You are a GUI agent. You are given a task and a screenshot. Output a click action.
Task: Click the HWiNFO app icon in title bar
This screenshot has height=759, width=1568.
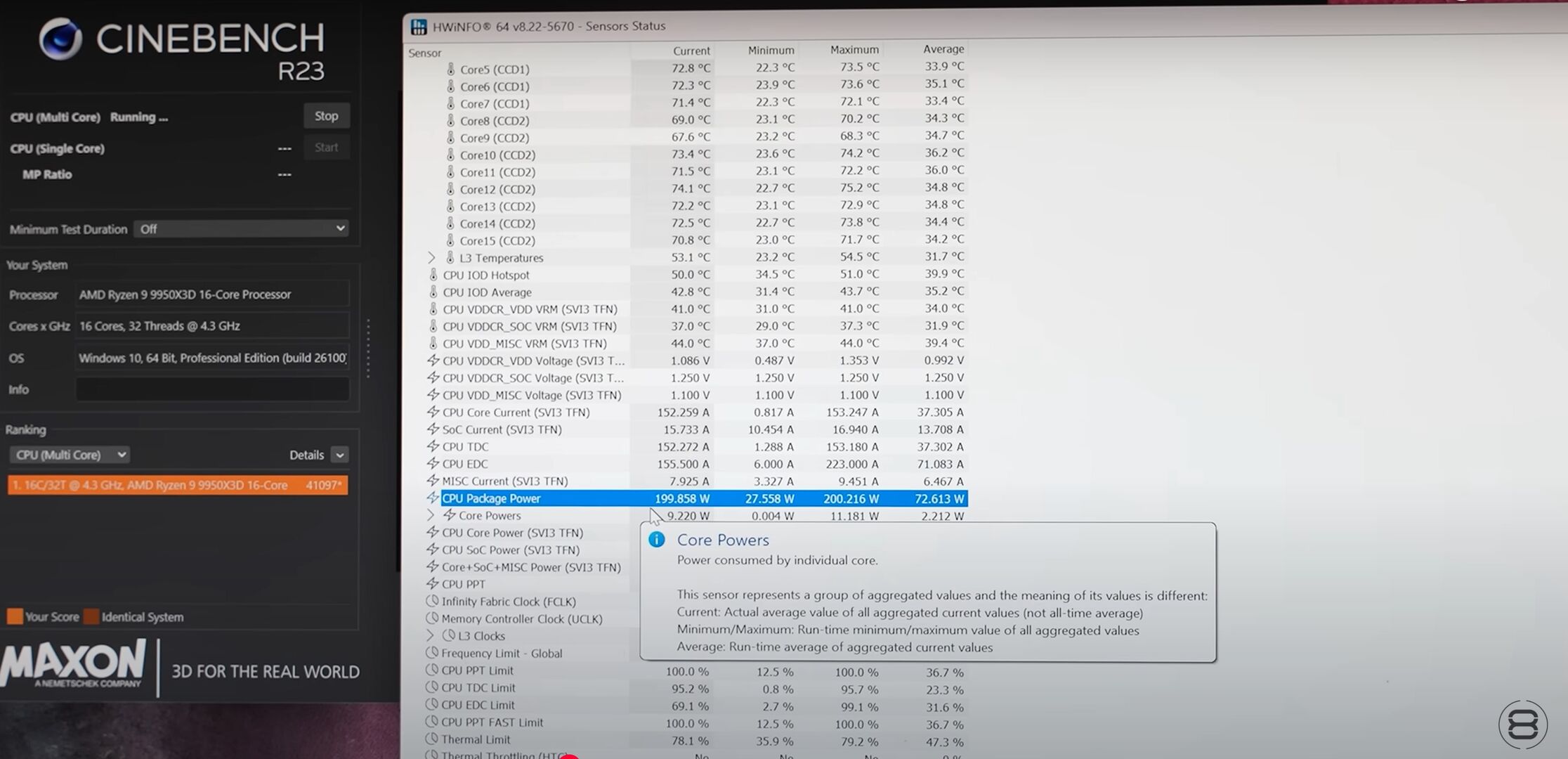coord(419,27)
